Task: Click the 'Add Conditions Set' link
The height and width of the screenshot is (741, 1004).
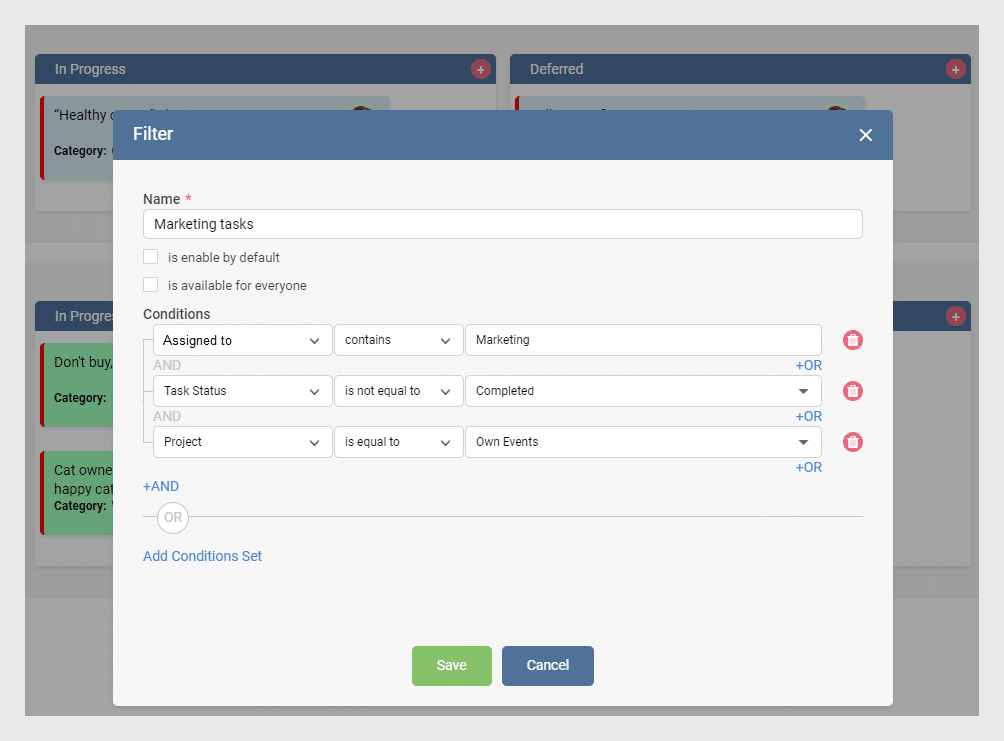Action: click(x=202, y=556)
